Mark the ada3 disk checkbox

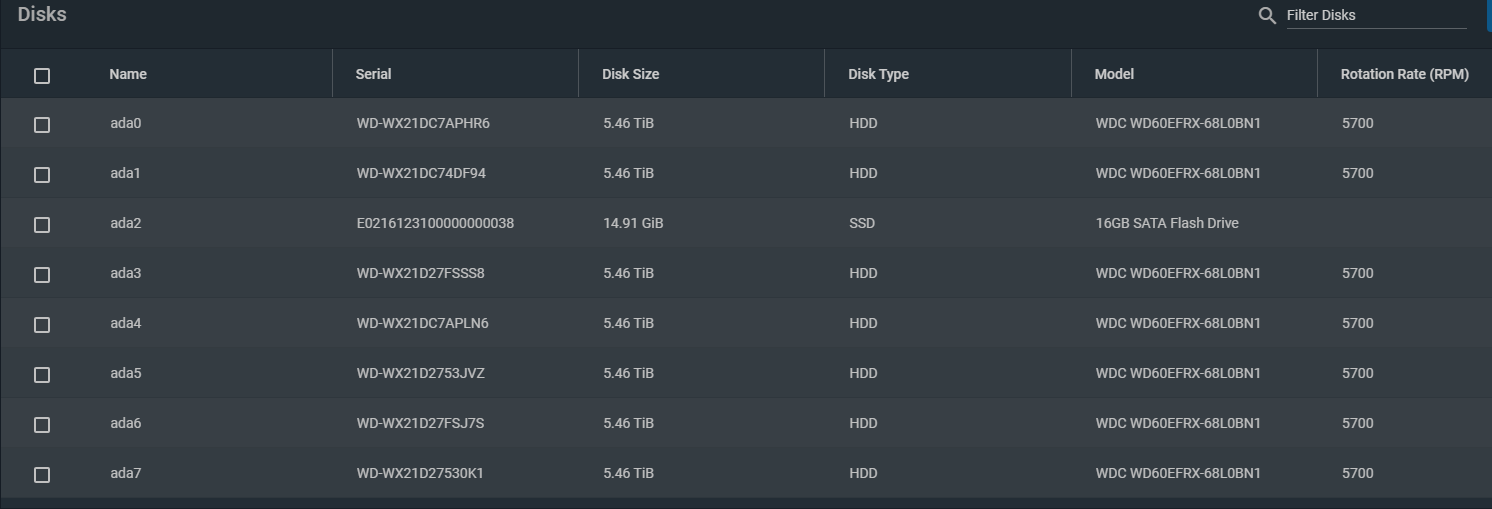click(x=42, y=275)
